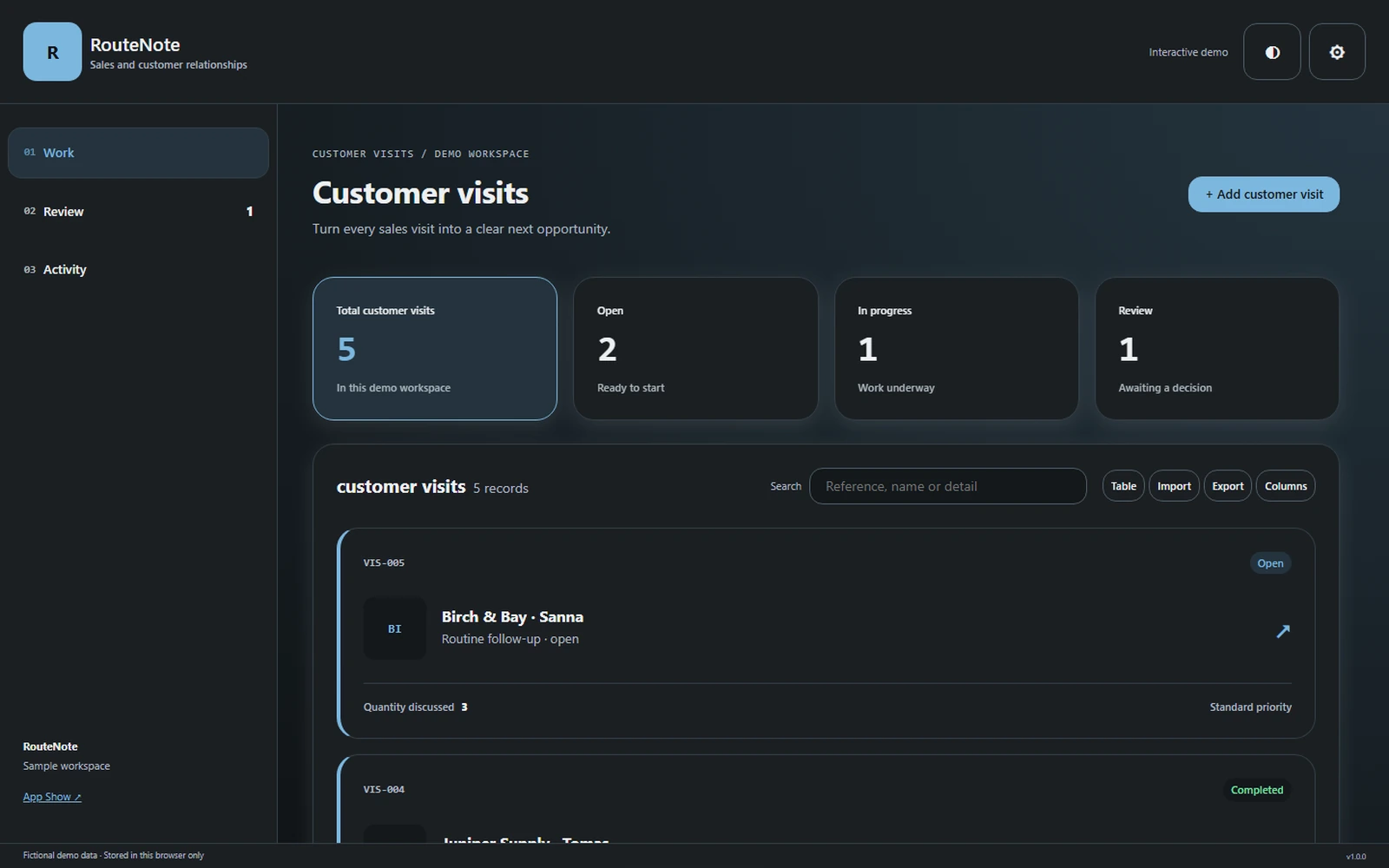Click the Add customer visit button
1389x868 pixels.
pyautogui.click(x=1263, y=194)
